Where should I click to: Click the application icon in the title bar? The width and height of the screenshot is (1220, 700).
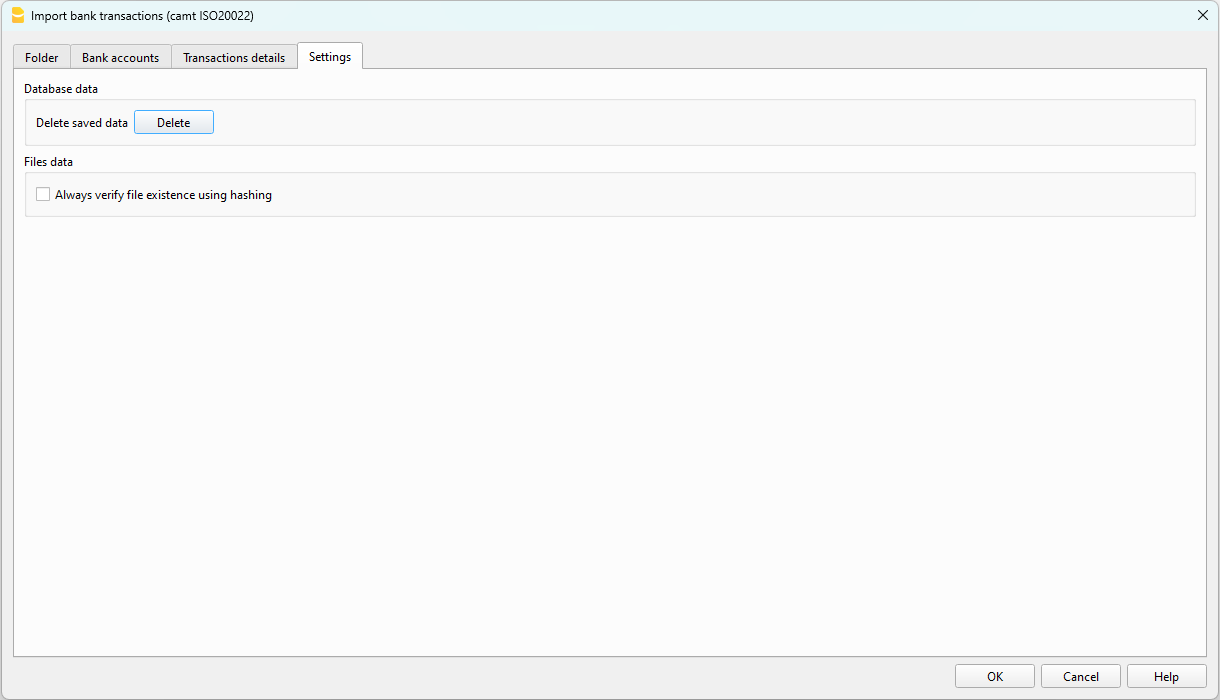coord(17,15)
